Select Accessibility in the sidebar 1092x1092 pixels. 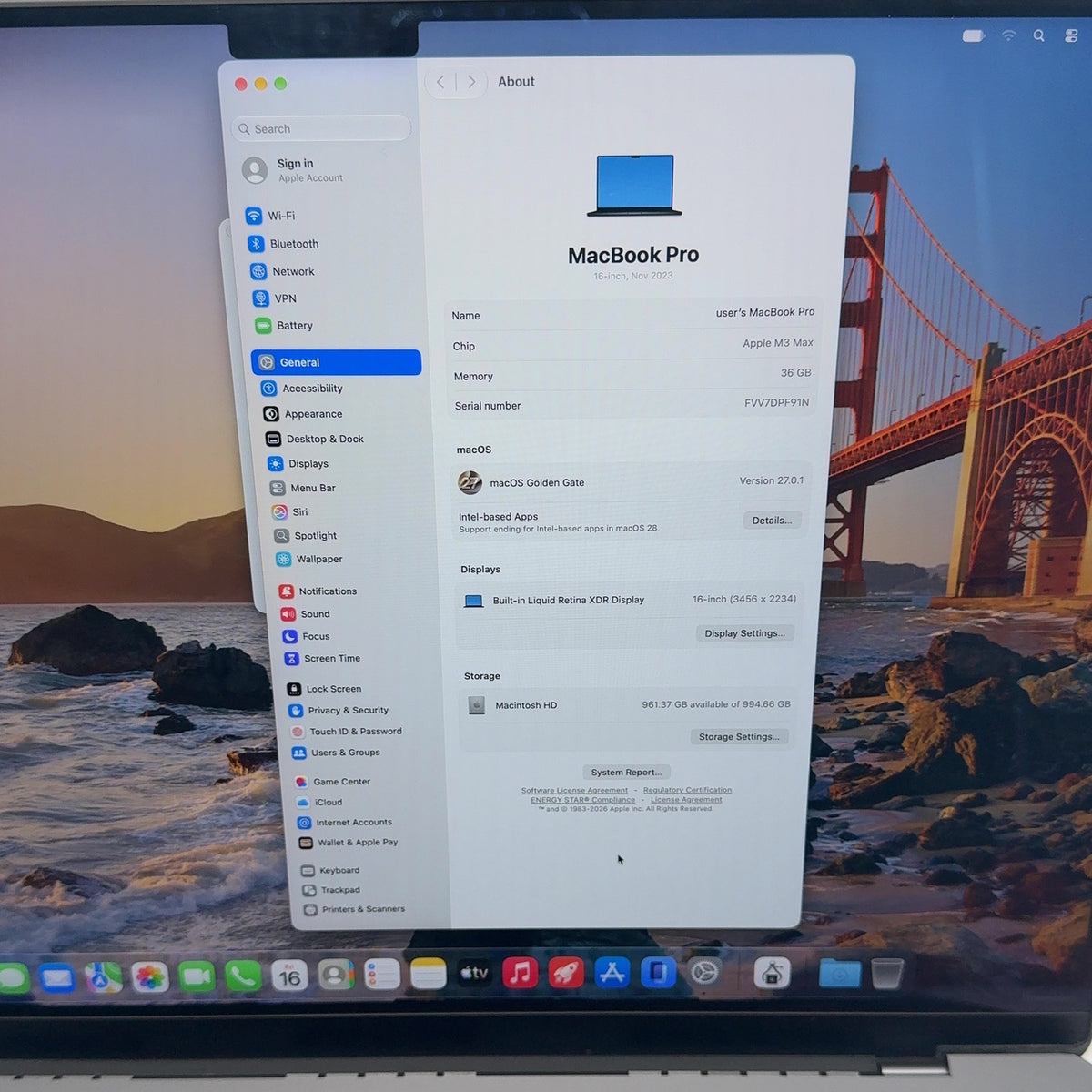pos(302,389)
